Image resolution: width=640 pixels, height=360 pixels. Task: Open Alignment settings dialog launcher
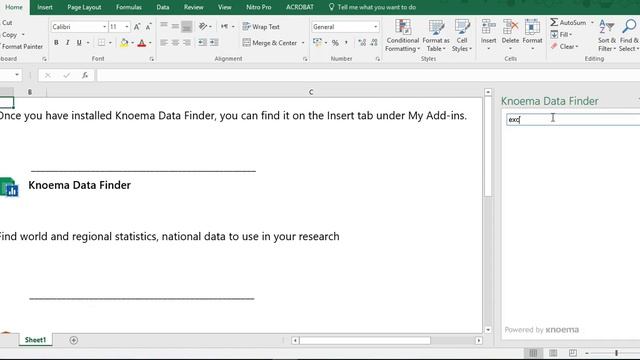[x=305, y=59]
